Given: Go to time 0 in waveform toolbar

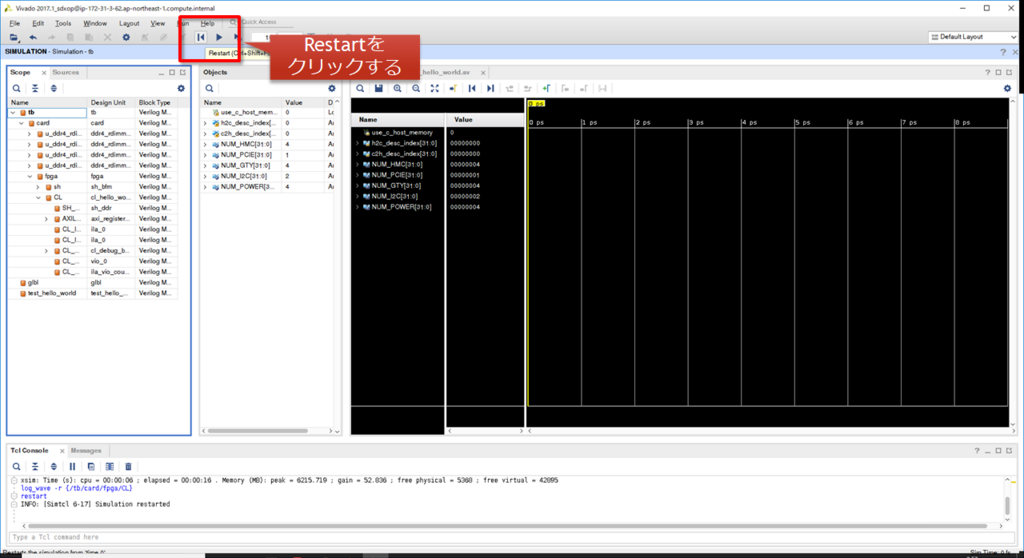Looking at the screenshot, I should point(472,88).
